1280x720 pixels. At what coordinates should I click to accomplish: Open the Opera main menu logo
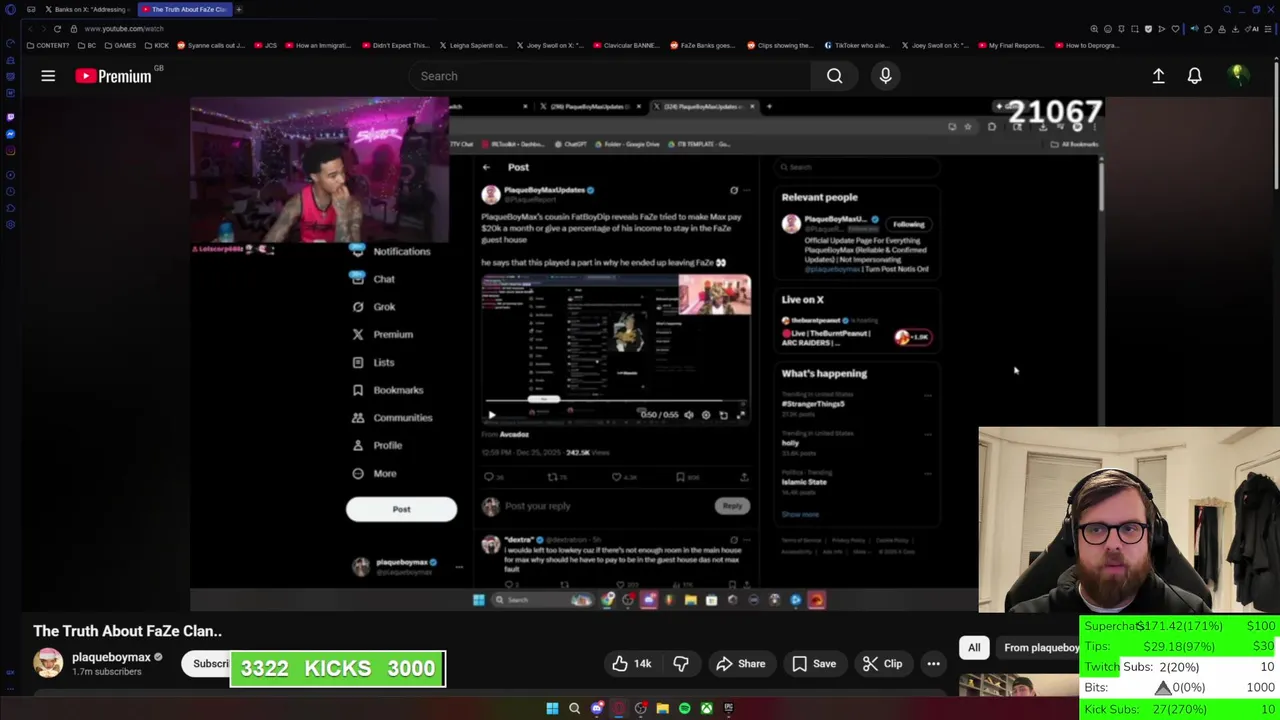(11, 9)
